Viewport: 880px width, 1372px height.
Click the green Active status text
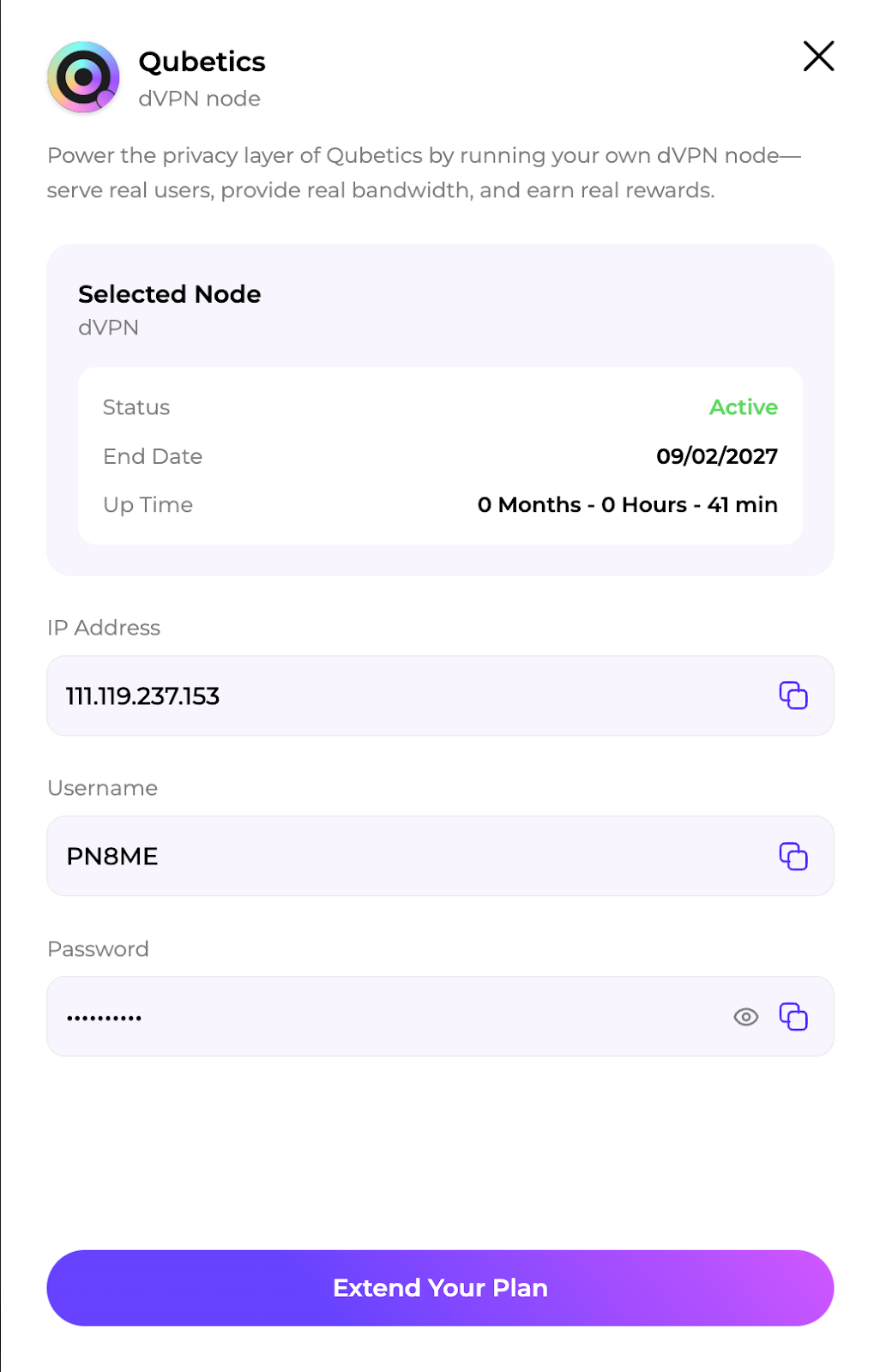[743, 407]
